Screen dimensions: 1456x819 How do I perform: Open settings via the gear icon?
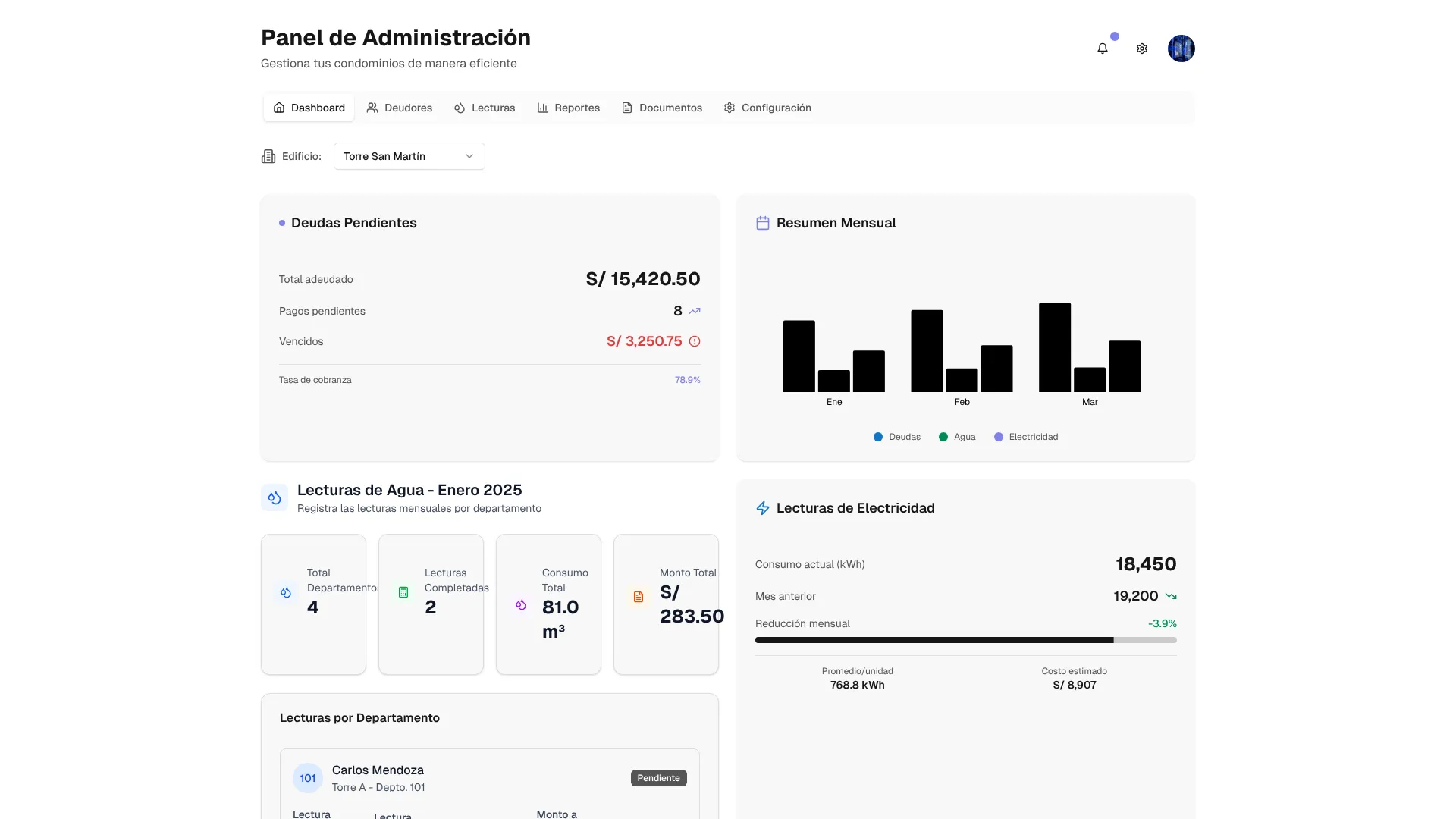[x=1142, y=49]
